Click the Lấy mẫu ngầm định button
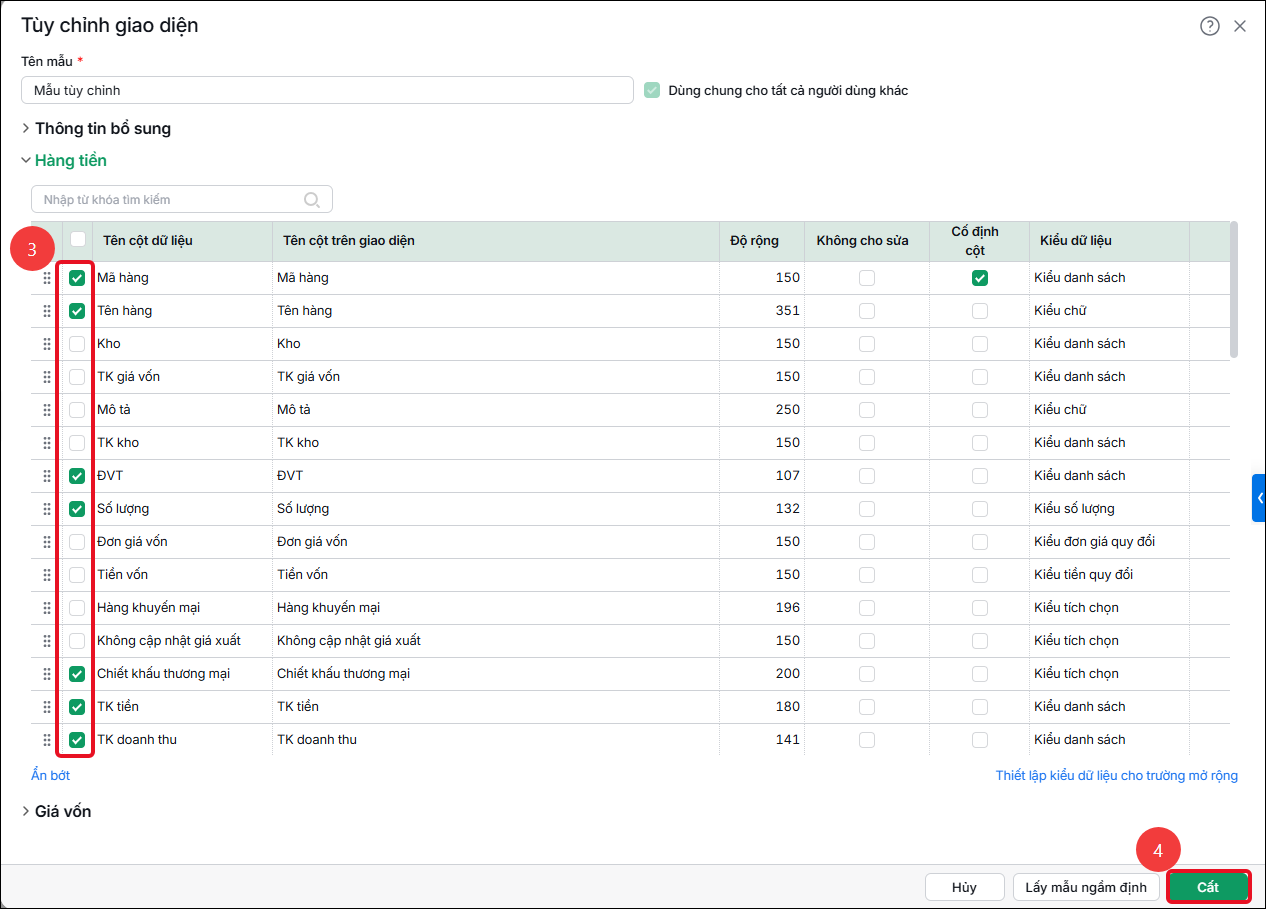This screenshot has height=909, width=1266. click(1086, 887)
